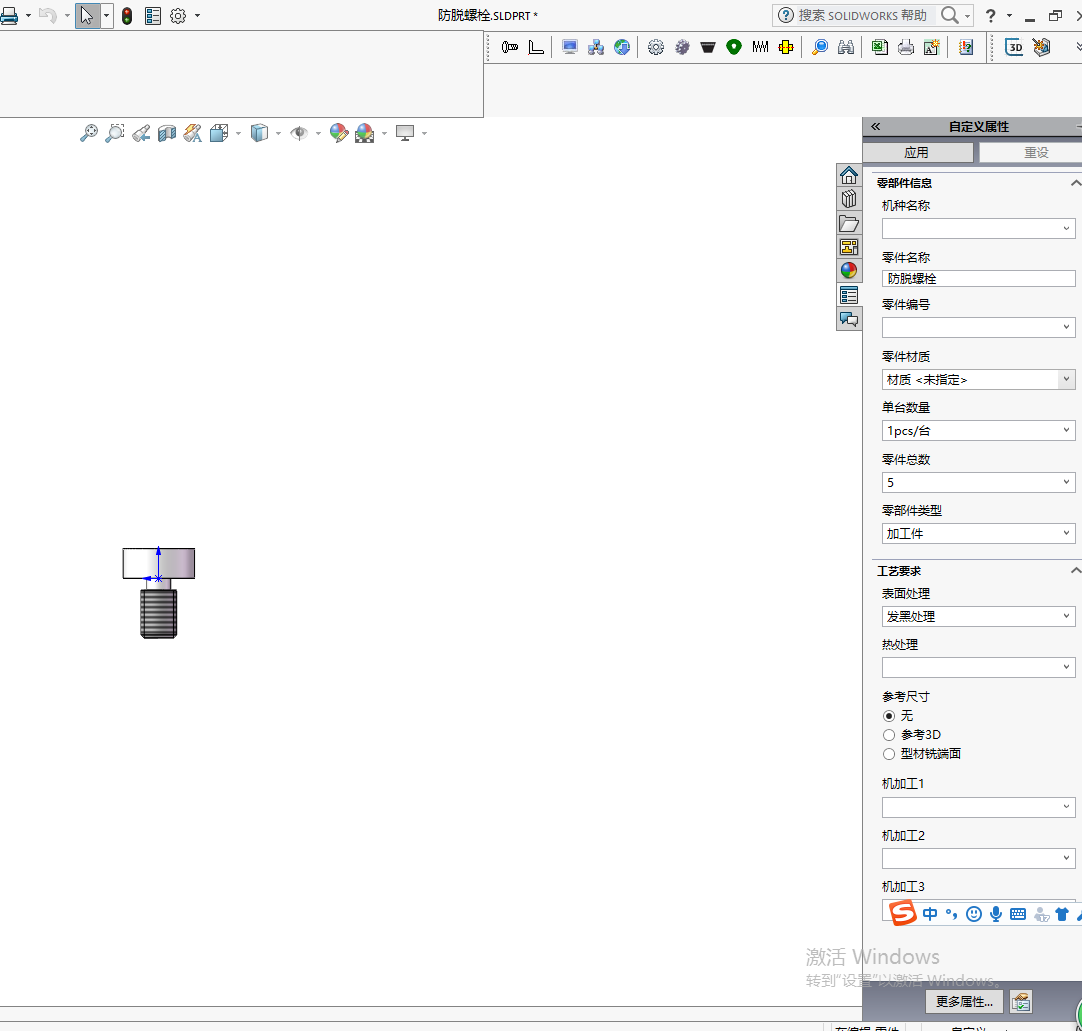The width and height of the screenshot is (1082, 1031).
Task: Click the spring zigzag icon
Action: (760, 47)
